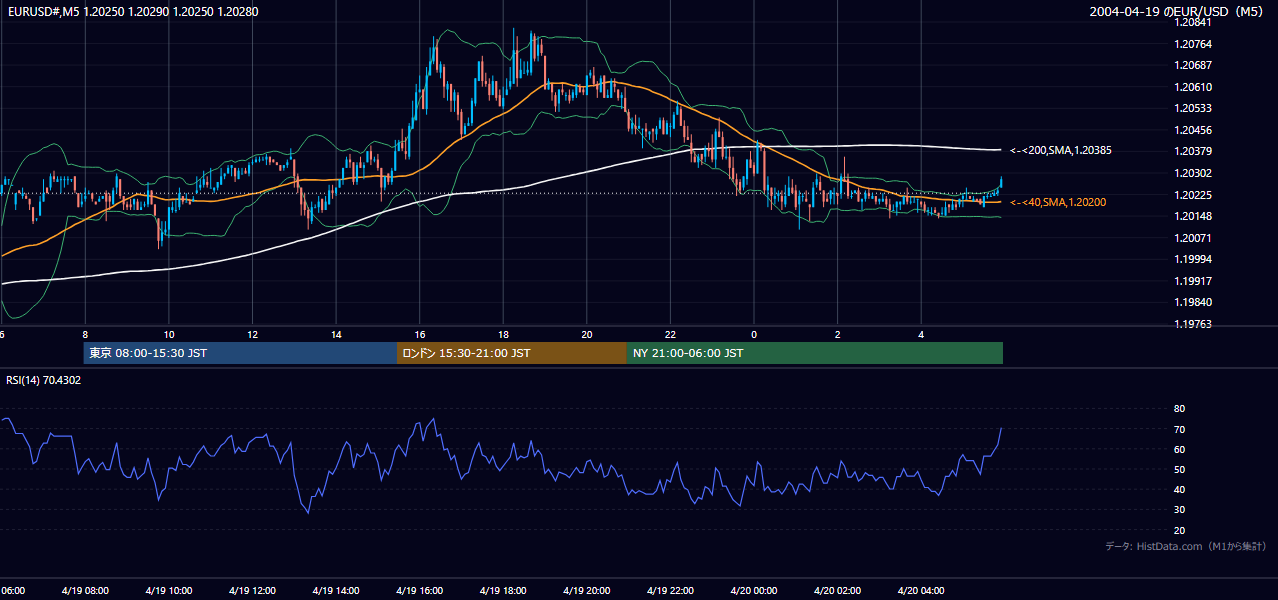Select the 4/19 18:00 date label
This screenshot has height=600, width=1278.
pyautogui.click(x=503, y=591)
